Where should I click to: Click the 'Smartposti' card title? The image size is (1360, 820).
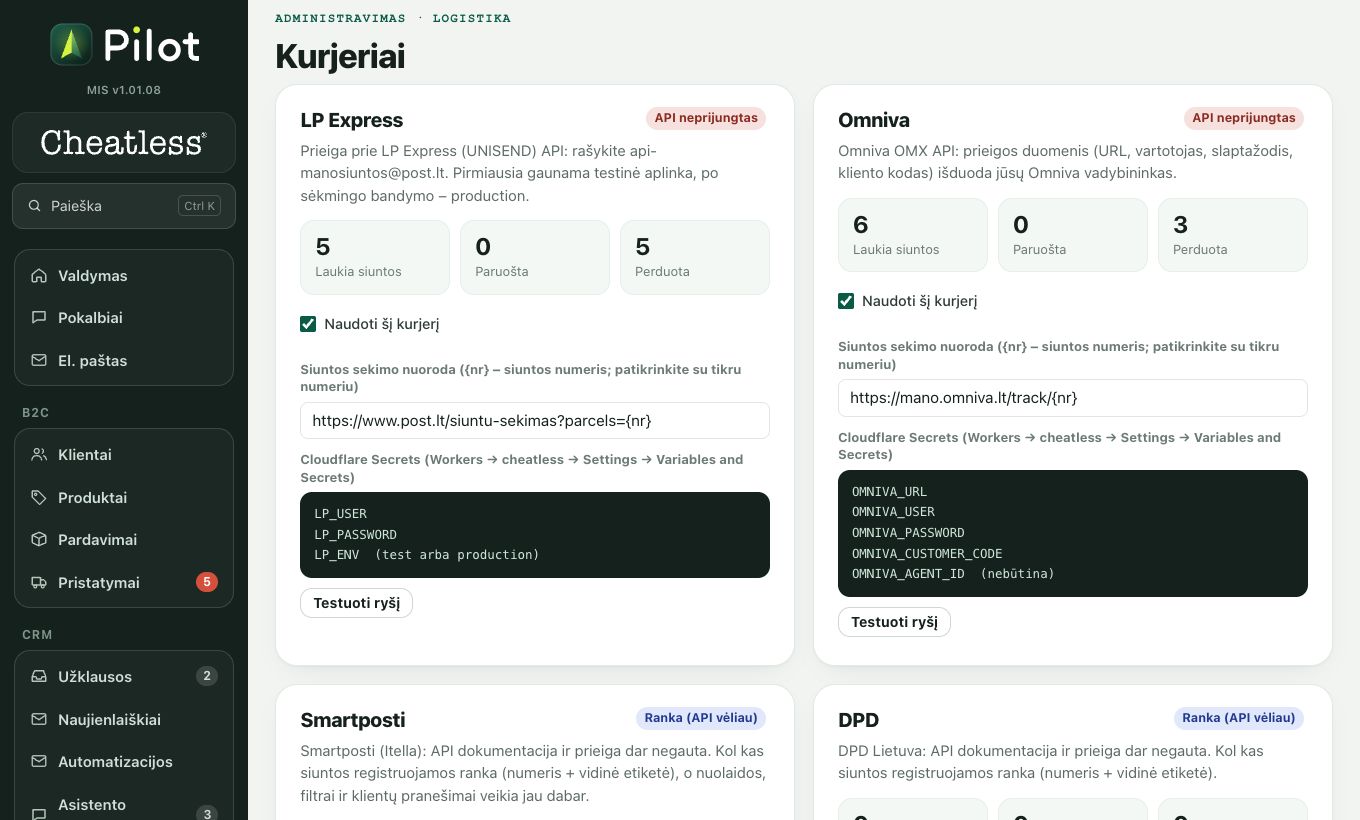coord(353,720)
